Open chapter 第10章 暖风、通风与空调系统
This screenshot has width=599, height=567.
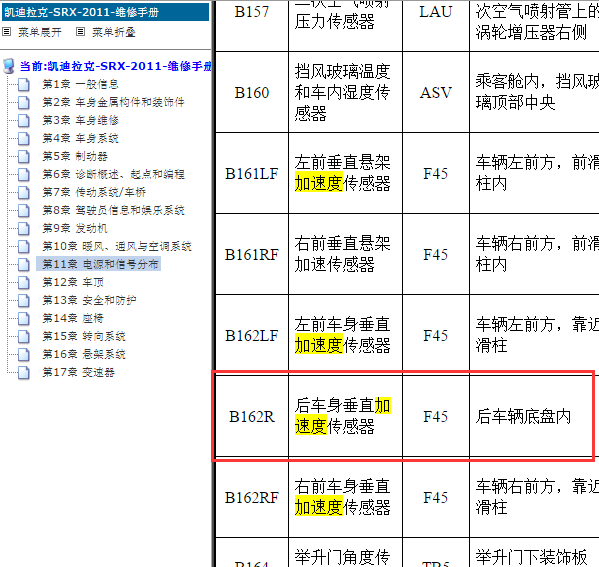117,246
